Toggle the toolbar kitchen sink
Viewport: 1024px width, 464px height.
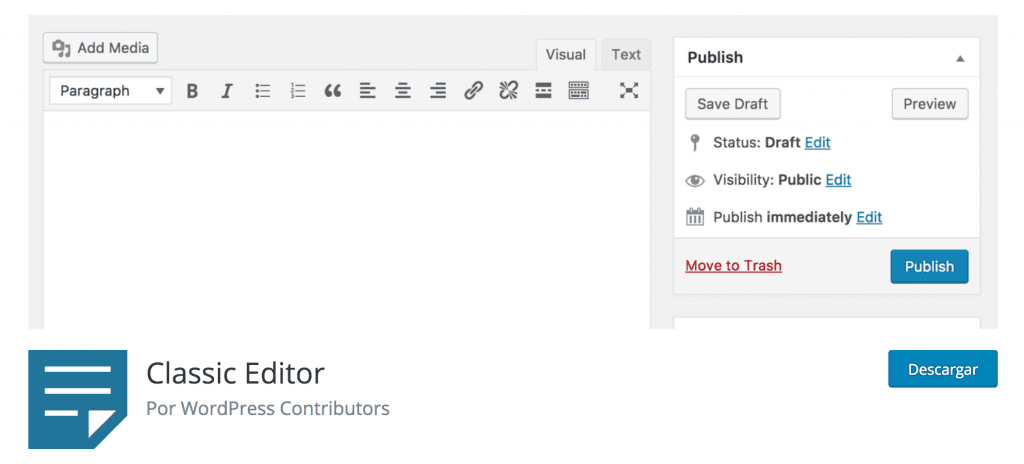tap(579, 91)
